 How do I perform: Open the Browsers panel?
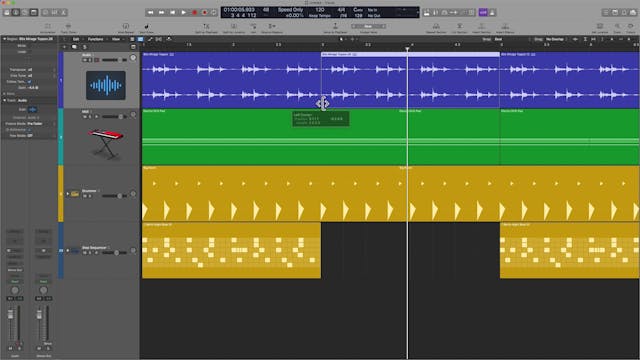point(633,13)
